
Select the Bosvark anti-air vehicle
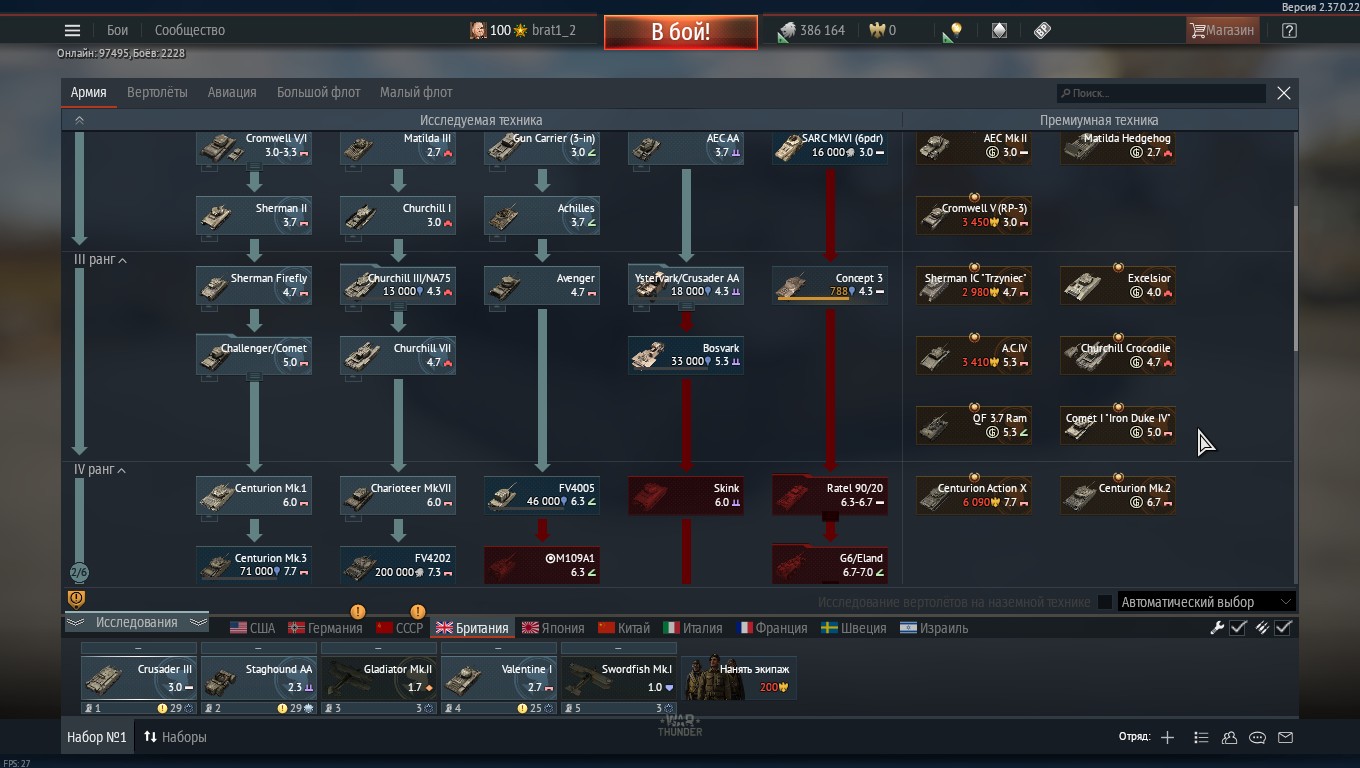pyautogui.click(x=686, y=355)
